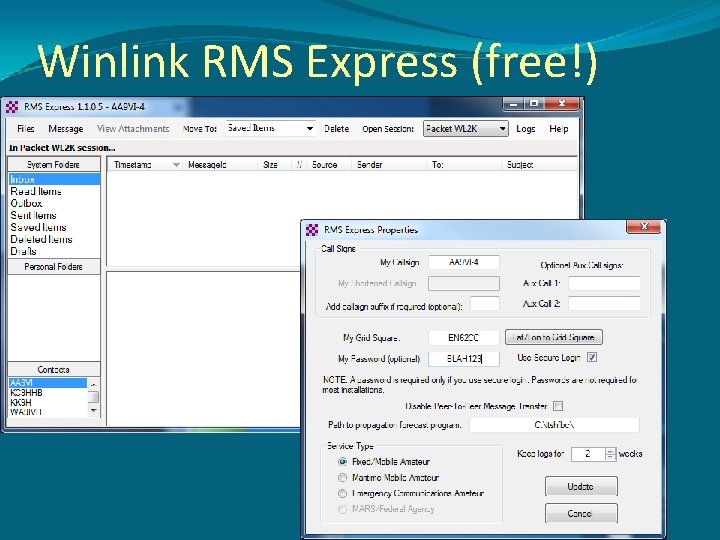The width and height of the screenshot is (720, 540).
Task: Select the Outbox folder
Action: tap(26, 203)
